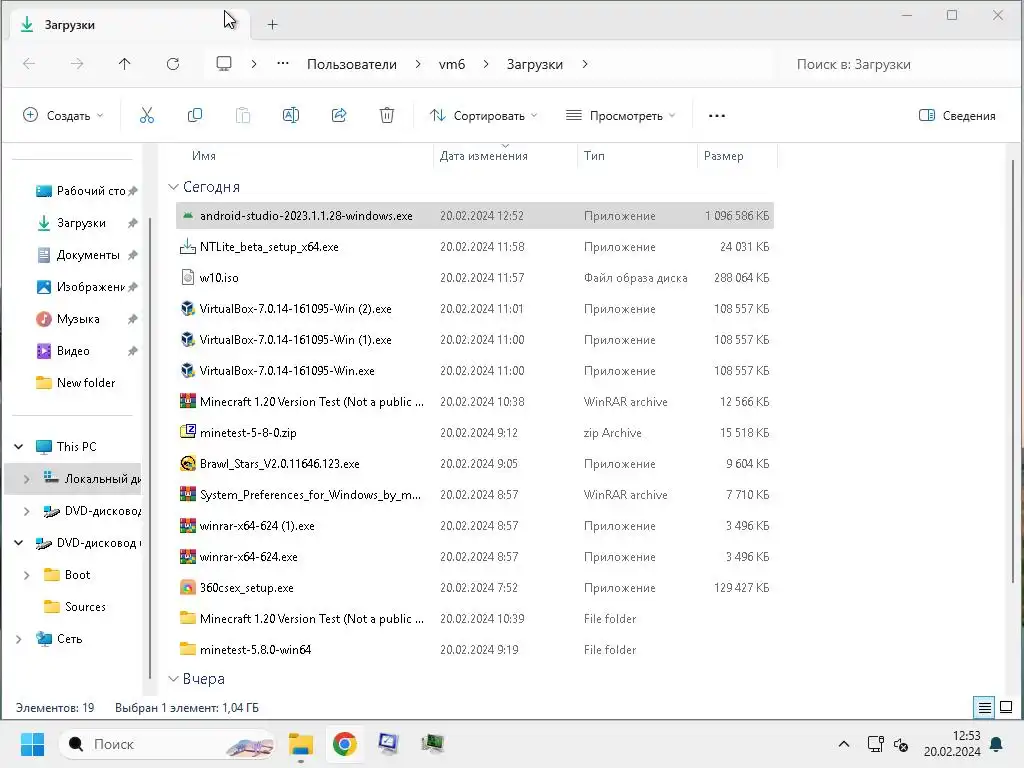
Task: Click the PC icon in address bar
Action: [x=224, y=63]
